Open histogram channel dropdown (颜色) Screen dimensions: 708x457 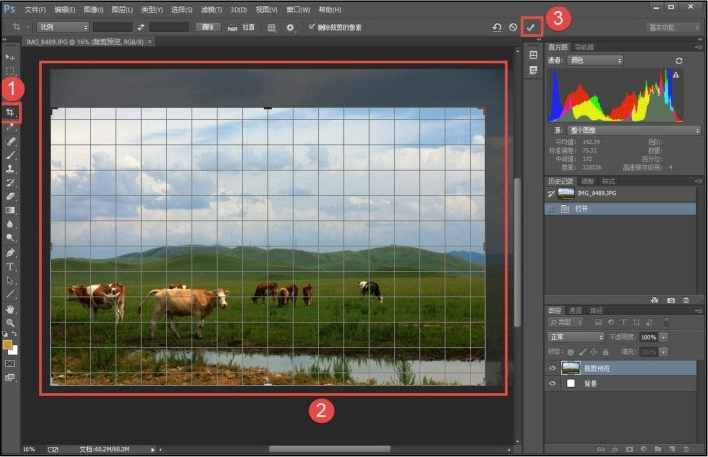(x=596, y=61)
